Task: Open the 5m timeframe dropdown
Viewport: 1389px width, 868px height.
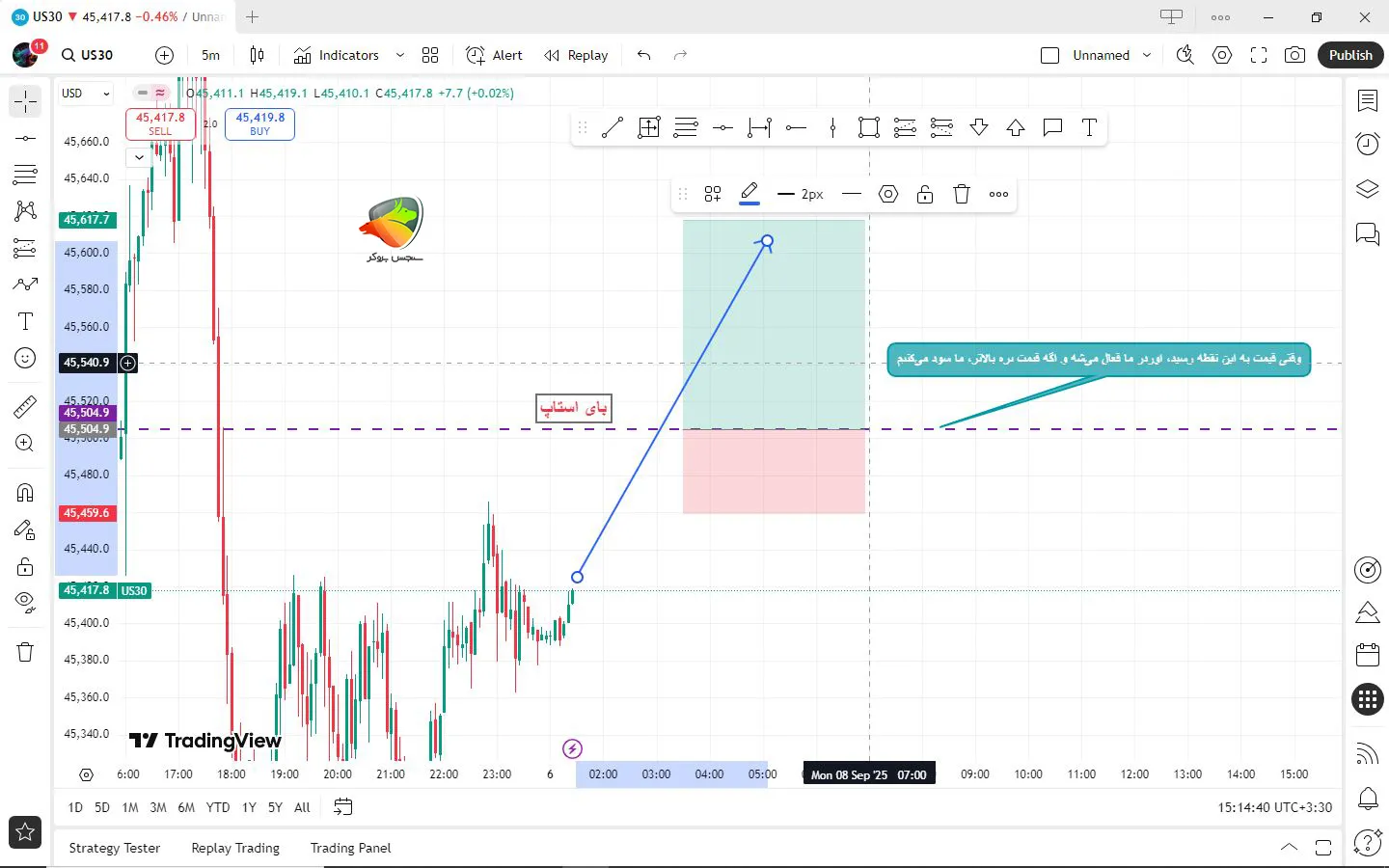Action: click(210, 55)
